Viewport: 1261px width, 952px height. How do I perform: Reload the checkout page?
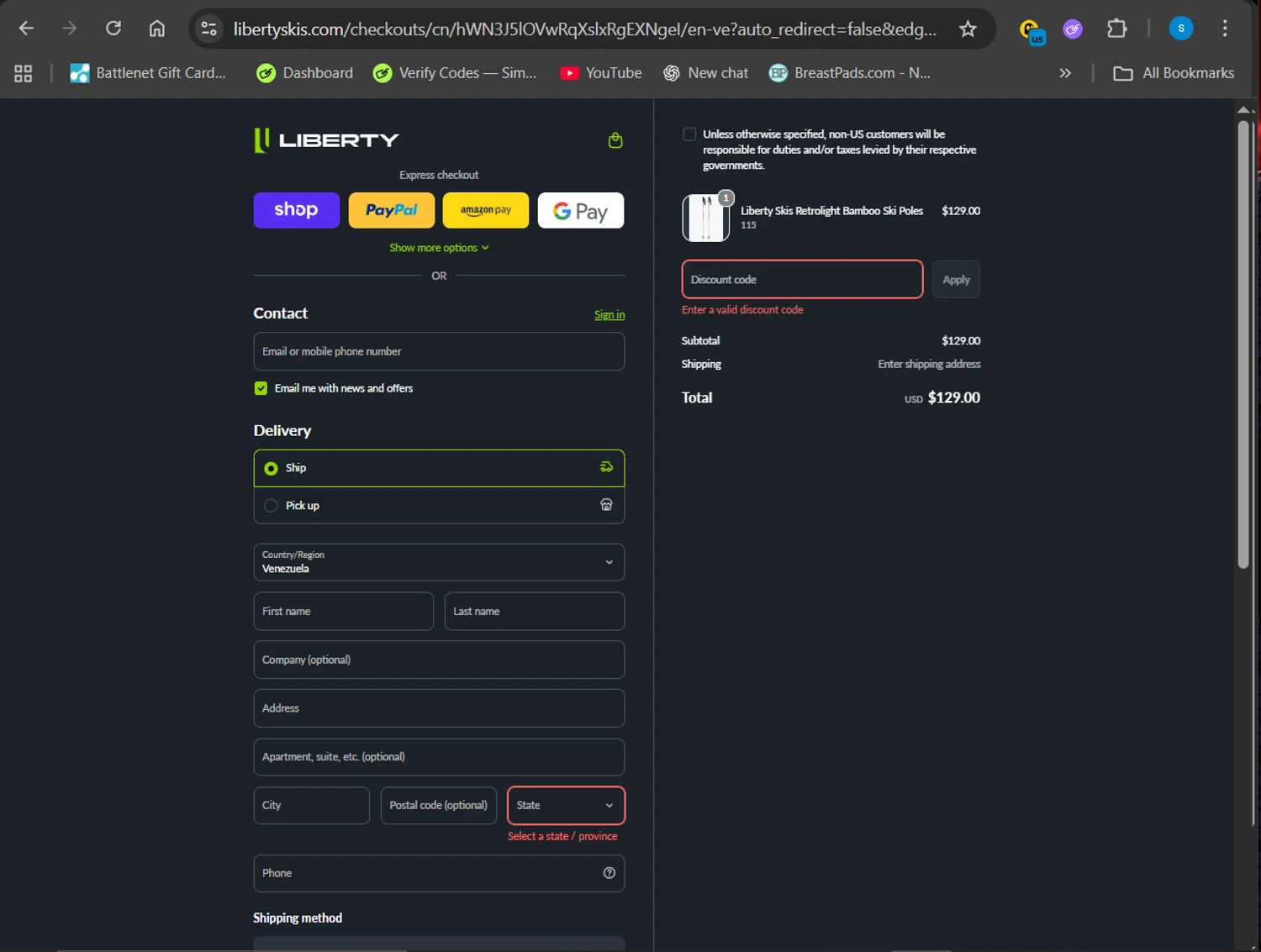click(113, 29)
